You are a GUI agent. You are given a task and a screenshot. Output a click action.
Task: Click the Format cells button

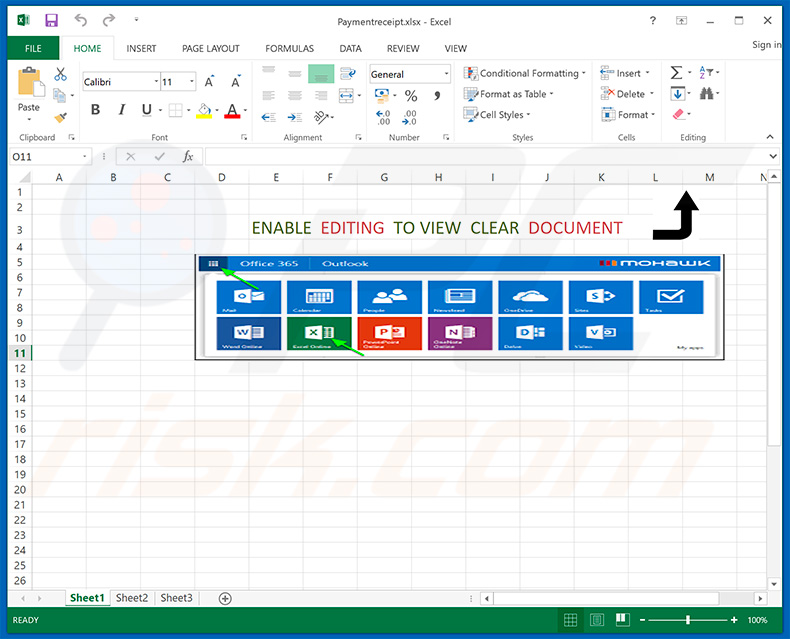click(628, 115)
